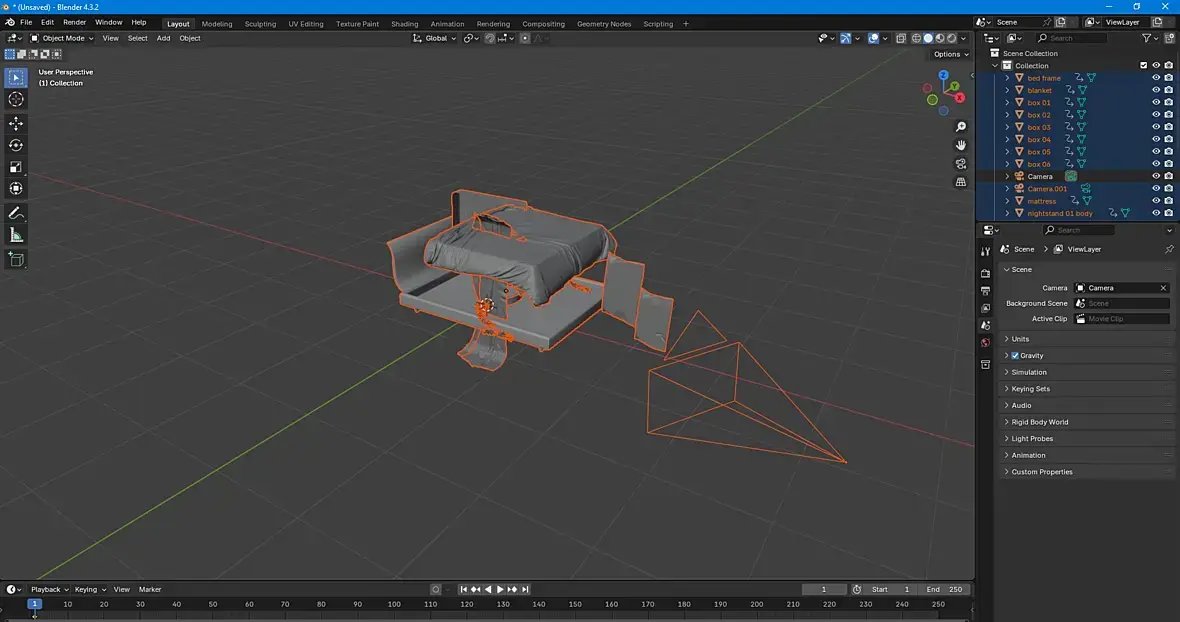
Task: Hide the blanket object in viewport
Action: coord(1156,90)
